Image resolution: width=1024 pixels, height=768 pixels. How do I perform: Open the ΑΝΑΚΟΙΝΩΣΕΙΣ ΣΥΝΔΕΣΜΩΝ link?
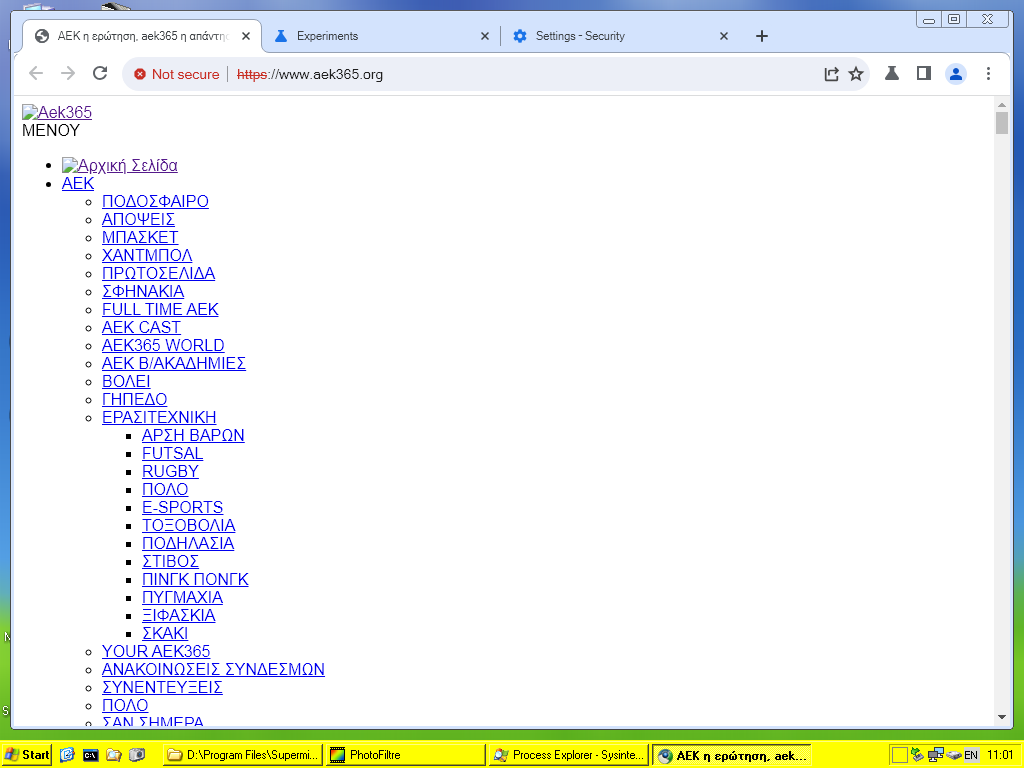point(213,669)
